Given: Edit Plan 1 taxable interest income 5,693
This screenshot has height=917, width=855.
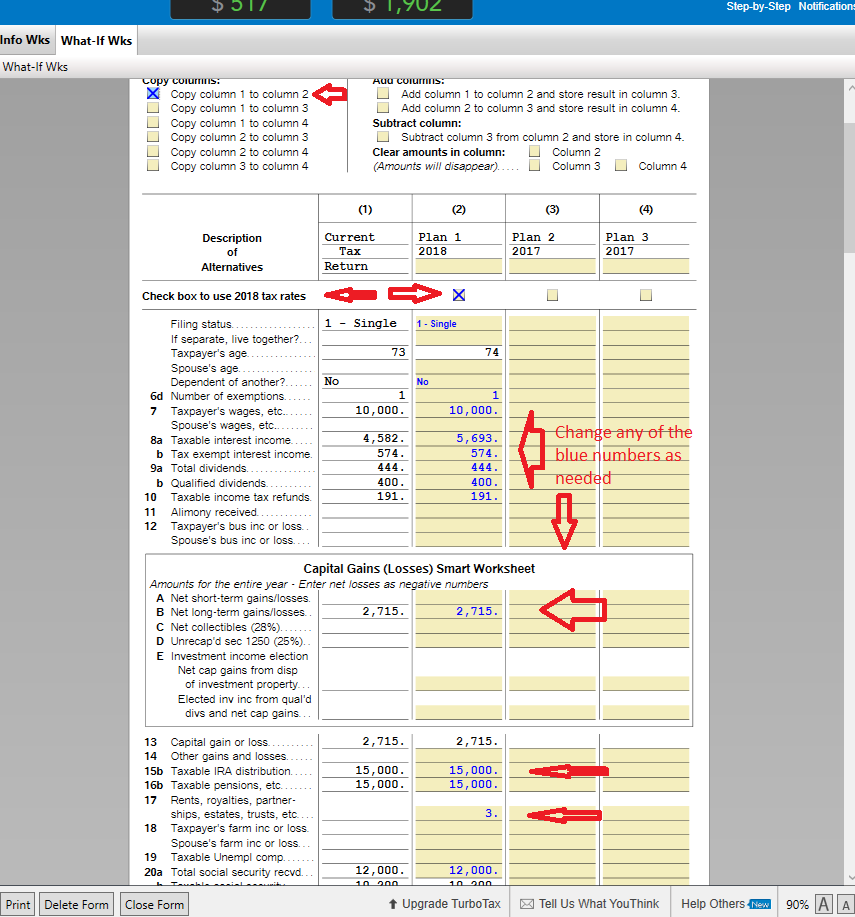Looking at the screenshot, I should click(x=458, y=439).
